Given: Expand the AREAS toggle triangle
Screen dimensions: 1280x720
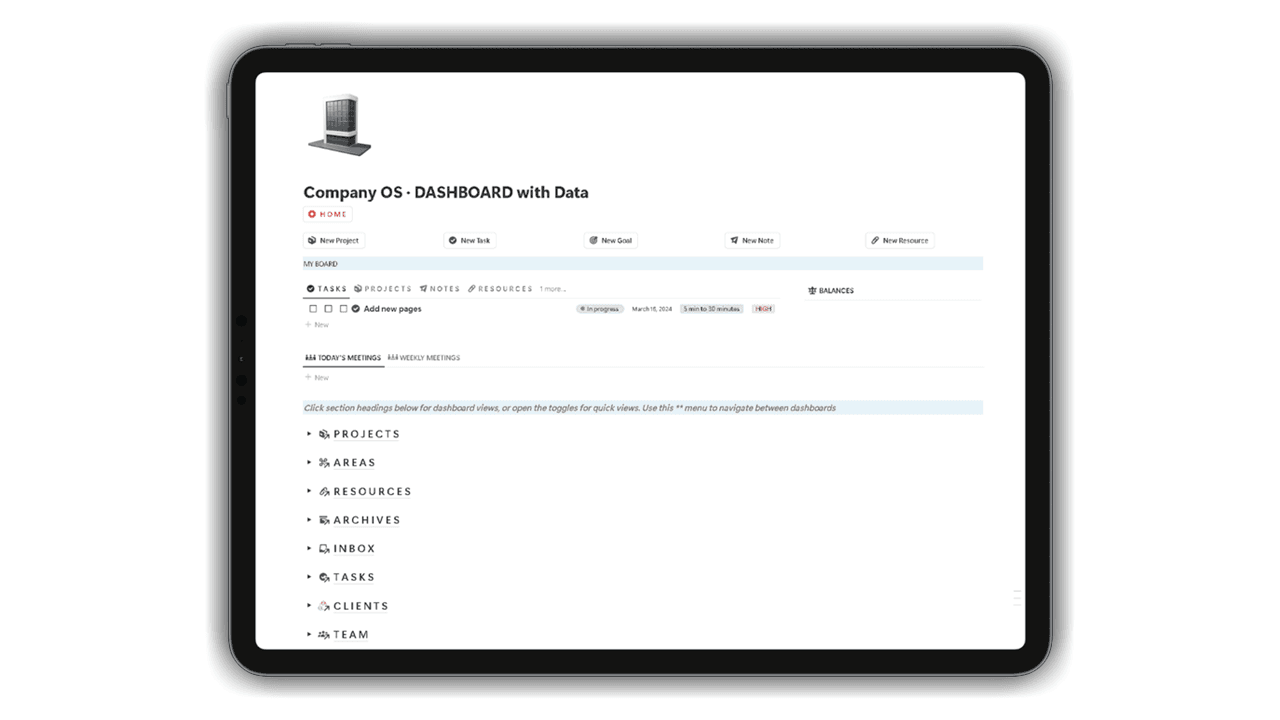Looking at the screenshot, I should click(309, 463).
